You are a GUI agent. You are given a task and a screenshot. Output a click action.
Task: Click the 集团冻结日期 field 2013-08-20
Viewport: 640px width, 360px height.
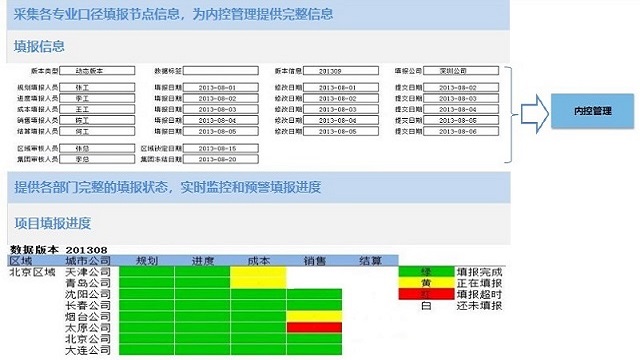coord(220,159)
